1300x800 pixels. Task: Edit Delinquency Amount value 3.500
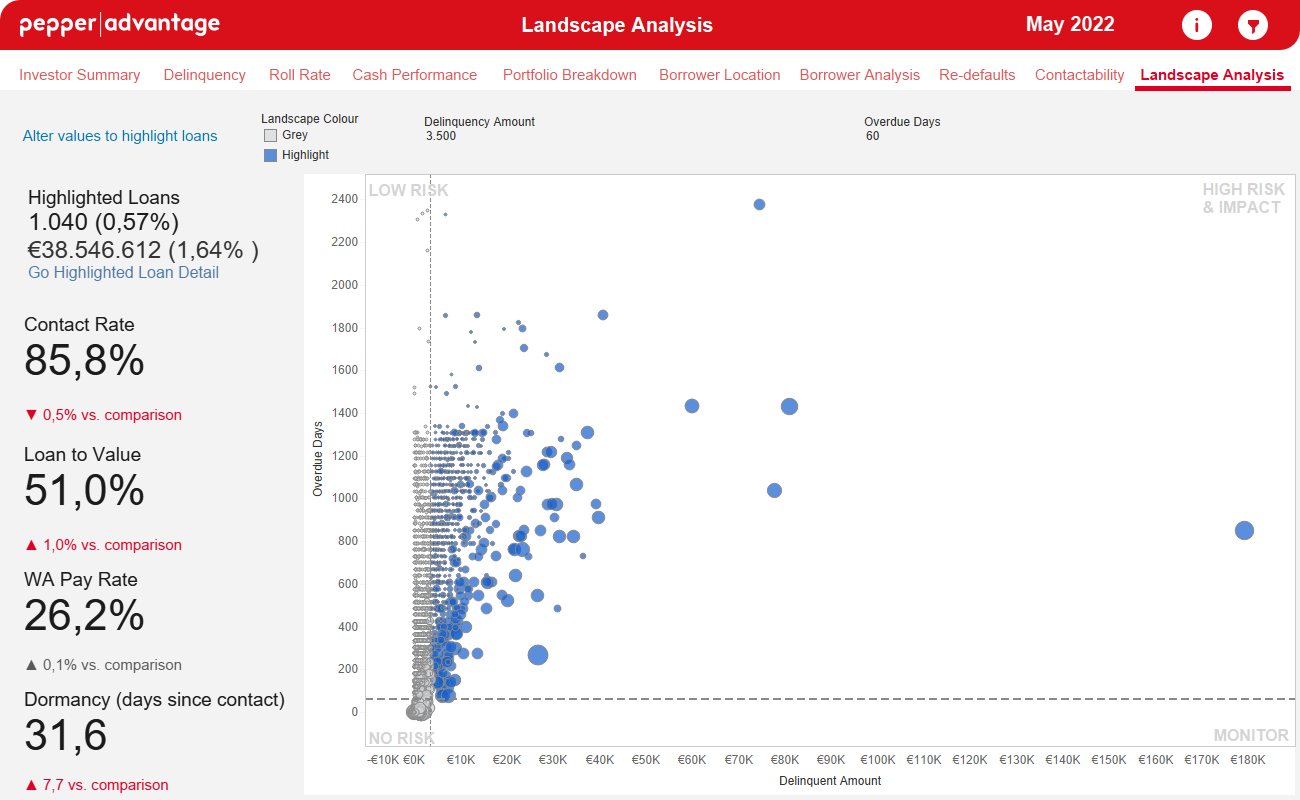(441, 136)
